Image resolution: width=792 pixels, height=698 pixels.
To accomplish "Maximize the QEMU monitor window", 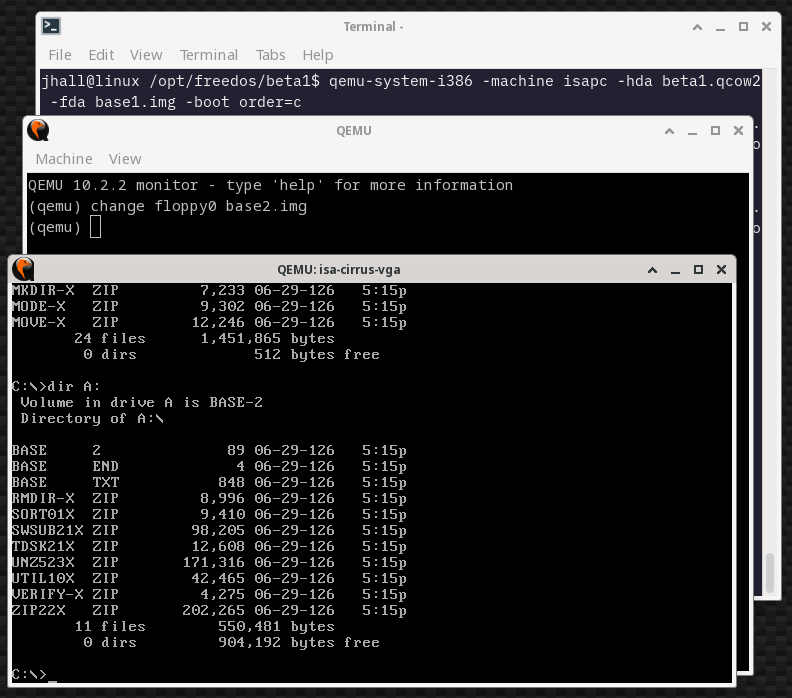I will click(715, 131).
